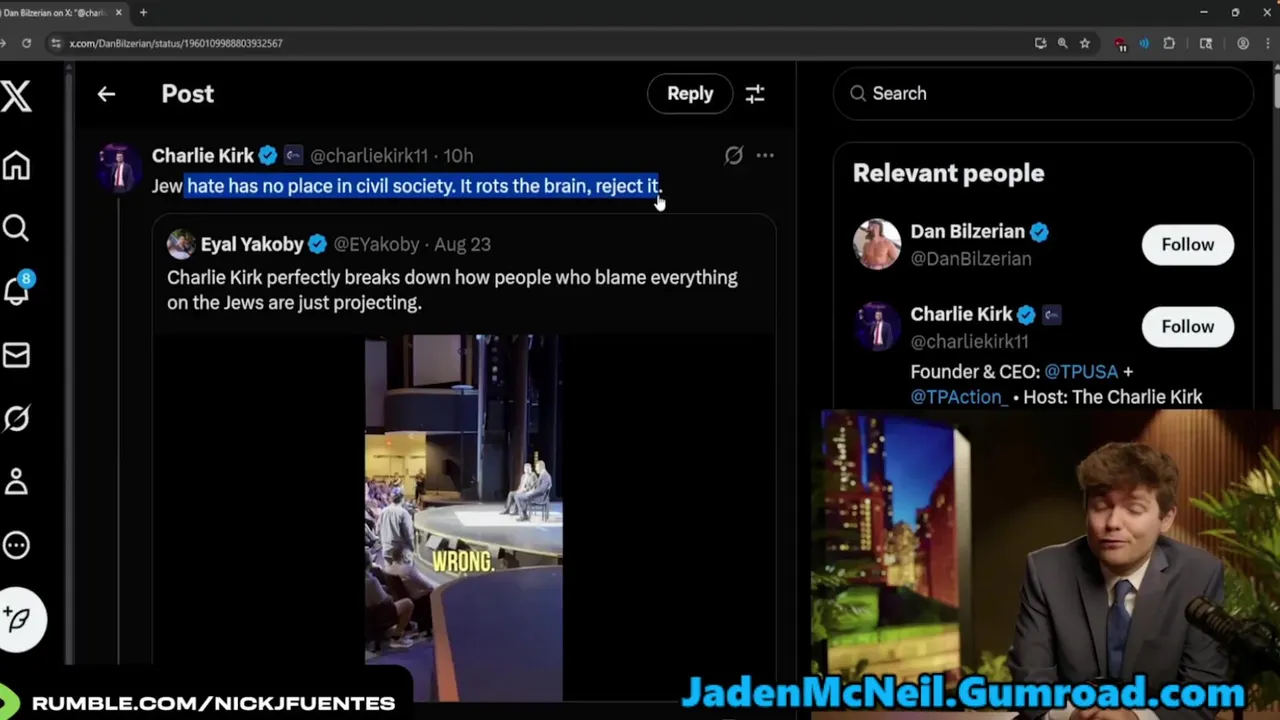This screenshot has width=1280, height=720.
Task: Click Dan Bilzerian's avatar in Relevant people
Action: (x=877, y=244)
